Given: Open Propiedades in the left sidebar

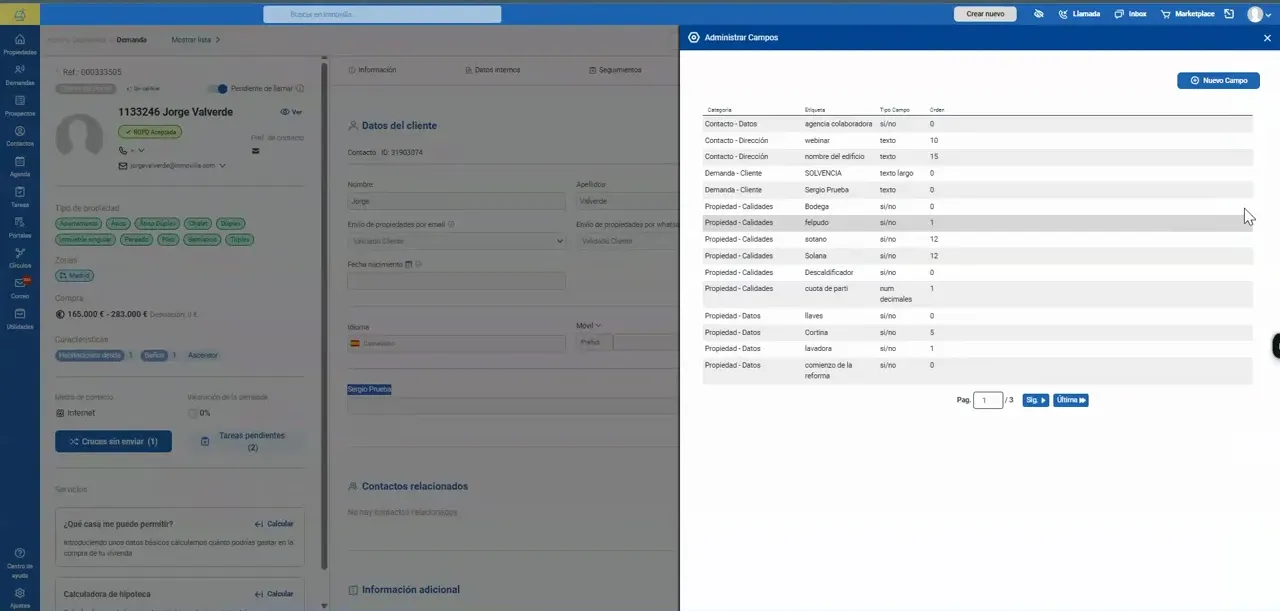Looking at the screenshot, I should pyautogui.click(x=19, y=44).
